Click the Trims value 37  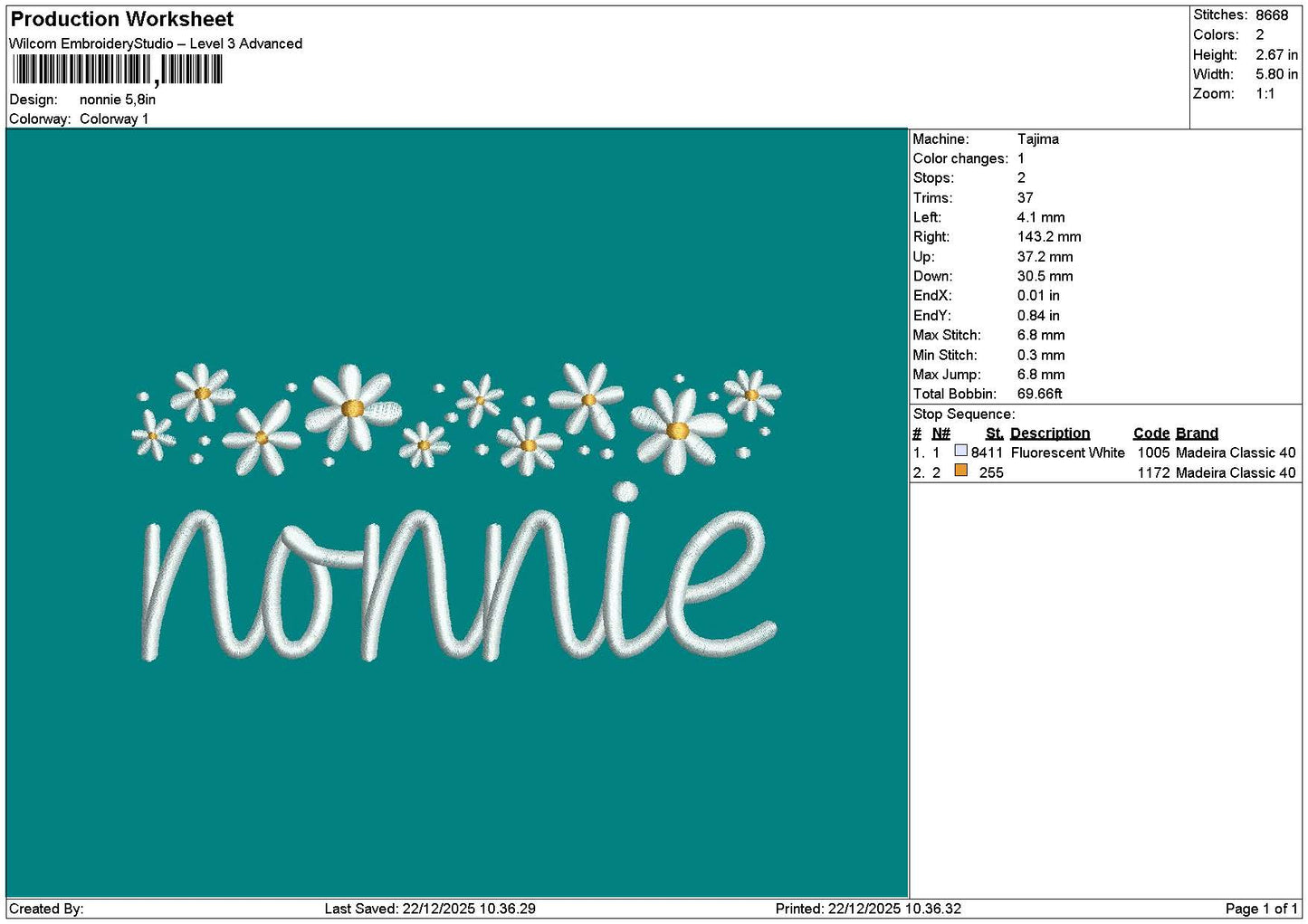click(x=1026, y=198)
